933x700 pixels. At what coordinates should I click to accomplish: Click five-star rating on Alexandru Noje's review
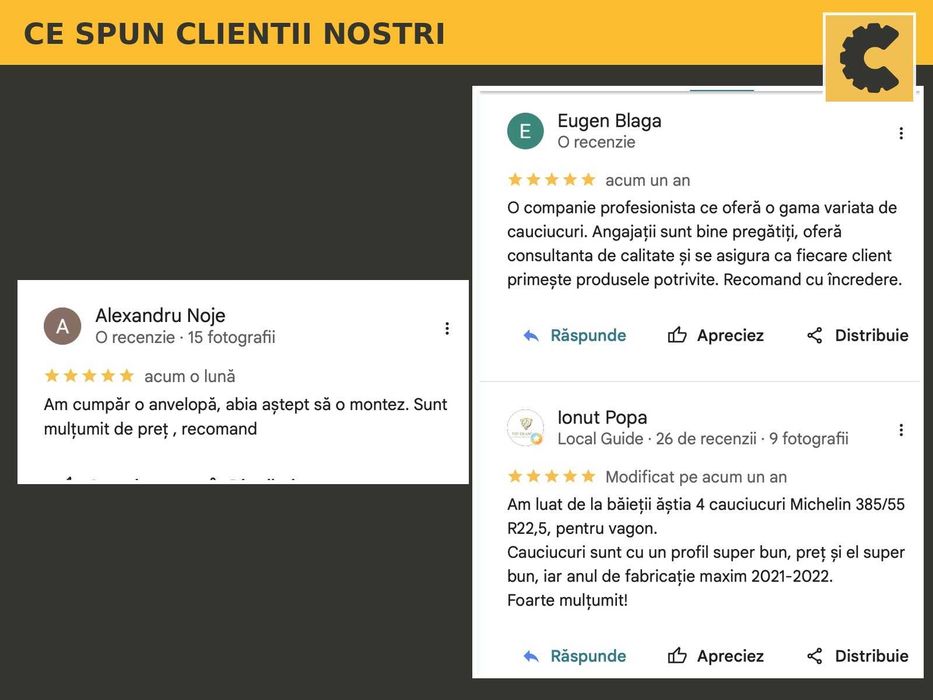tap(89, 376)
